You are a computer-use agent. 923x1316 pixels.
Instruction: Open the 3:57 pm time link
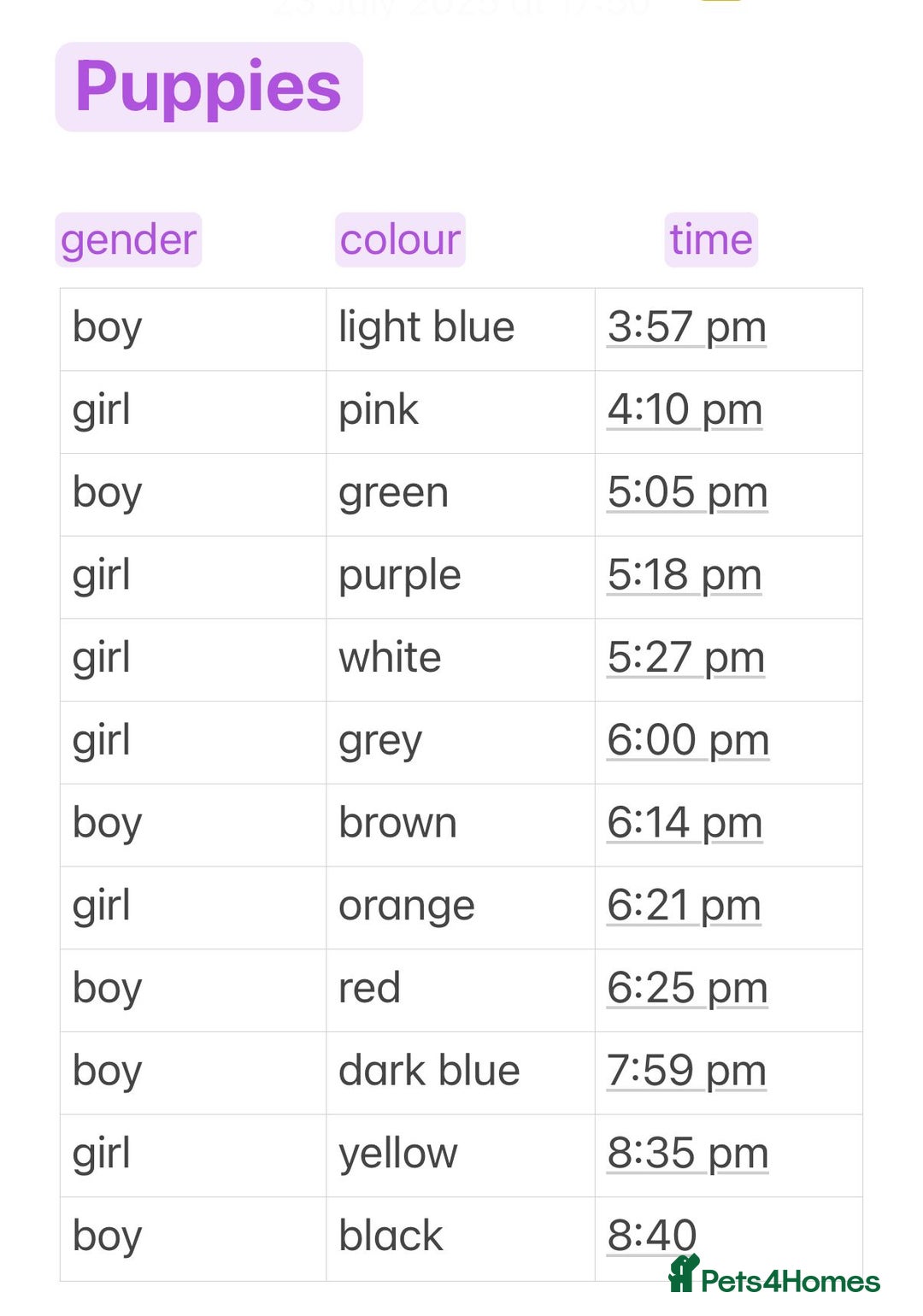(687, 328)
